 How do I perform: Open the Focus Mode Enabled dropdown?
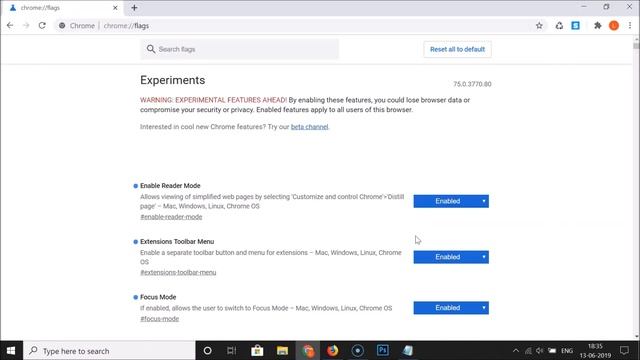coord(451,308)
